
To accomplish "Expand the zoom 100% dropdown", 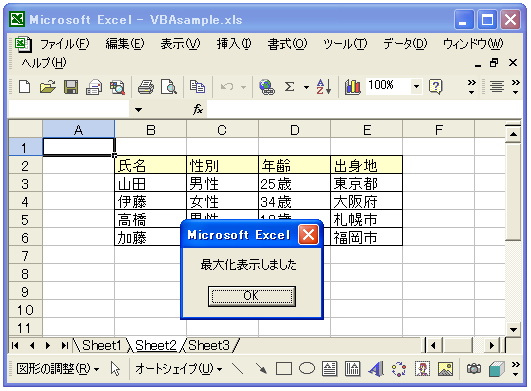I will click(416, 86).
